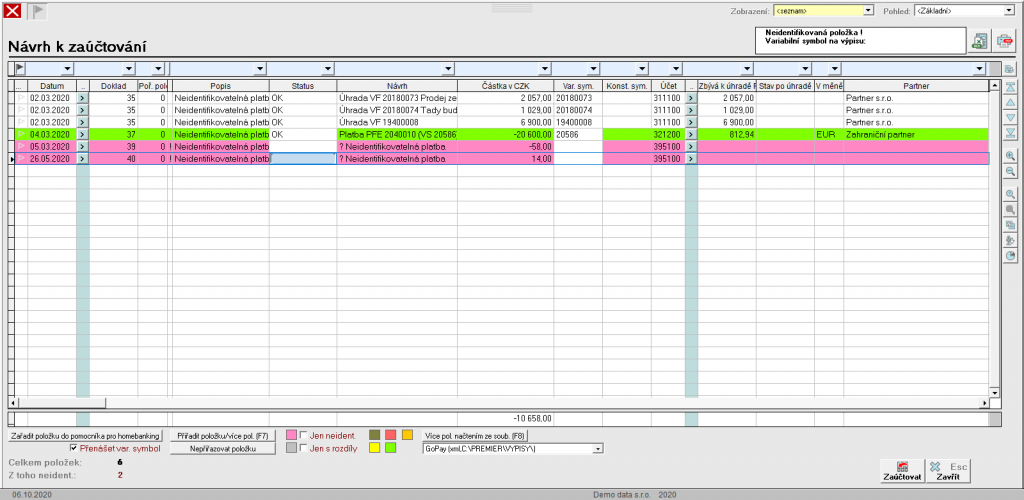
Task: Click the Zaúčtovat icon button
Action: pyautogui.click(x=897, y=470)
